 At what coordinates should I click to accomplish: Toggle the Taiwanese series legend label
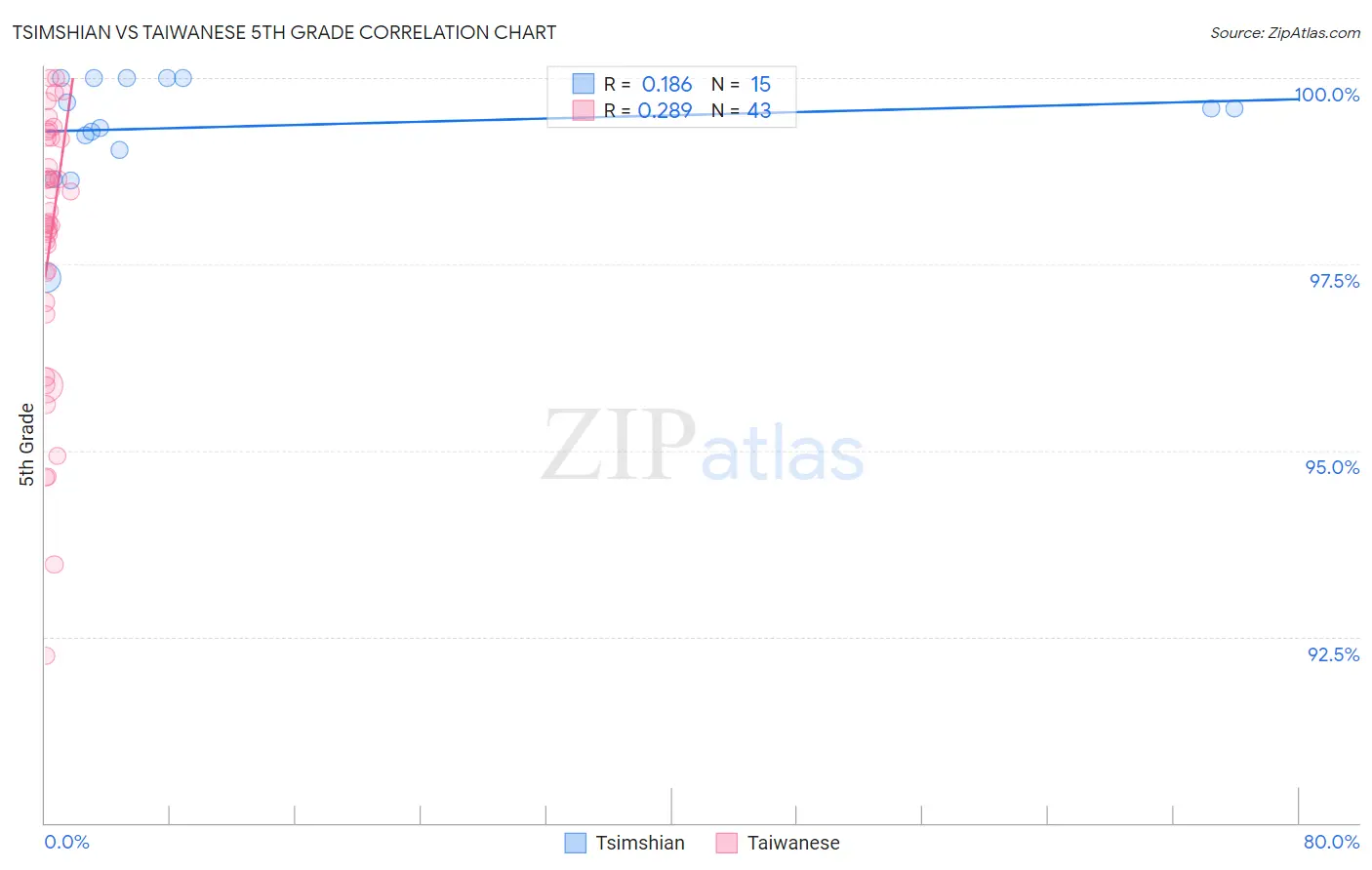tap(793, 843)
